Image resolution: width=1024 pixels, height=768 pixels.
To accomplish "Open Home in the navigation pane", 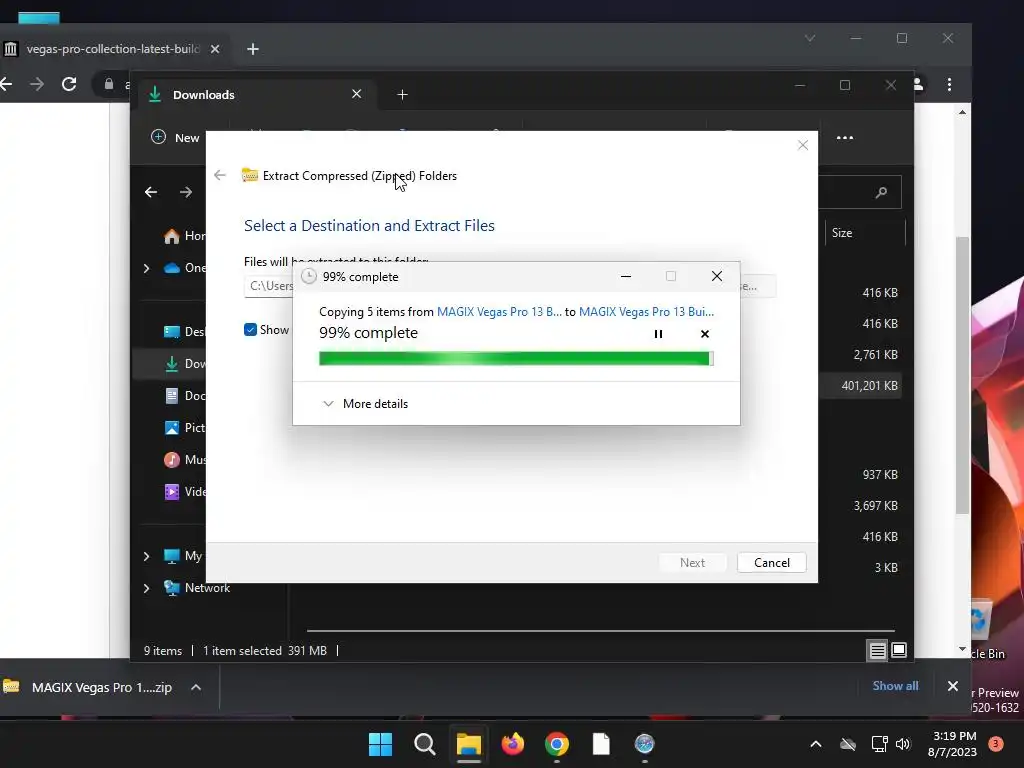I will coord(185,236).
